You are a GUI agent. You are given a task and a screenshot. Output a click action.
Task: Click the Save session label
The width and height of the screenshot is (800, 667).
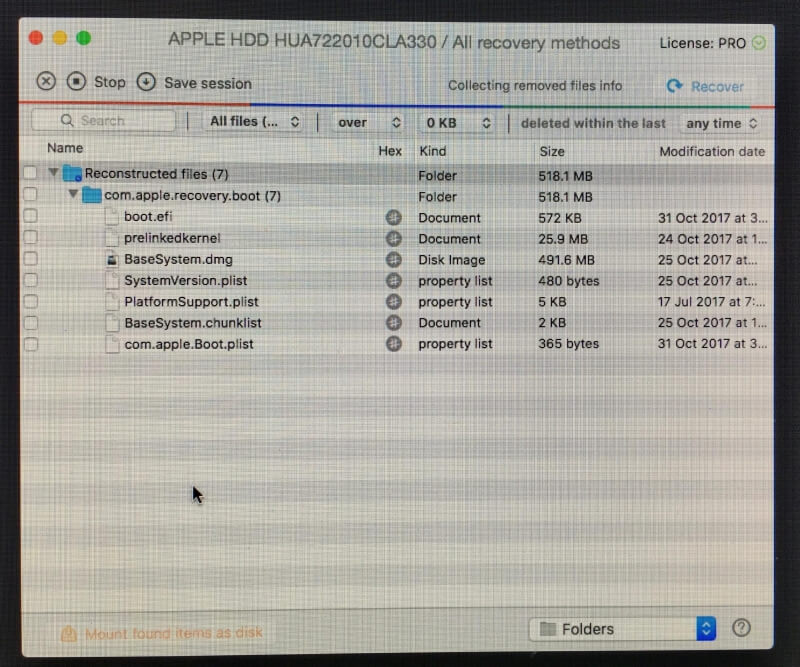(x=208, y=83)
